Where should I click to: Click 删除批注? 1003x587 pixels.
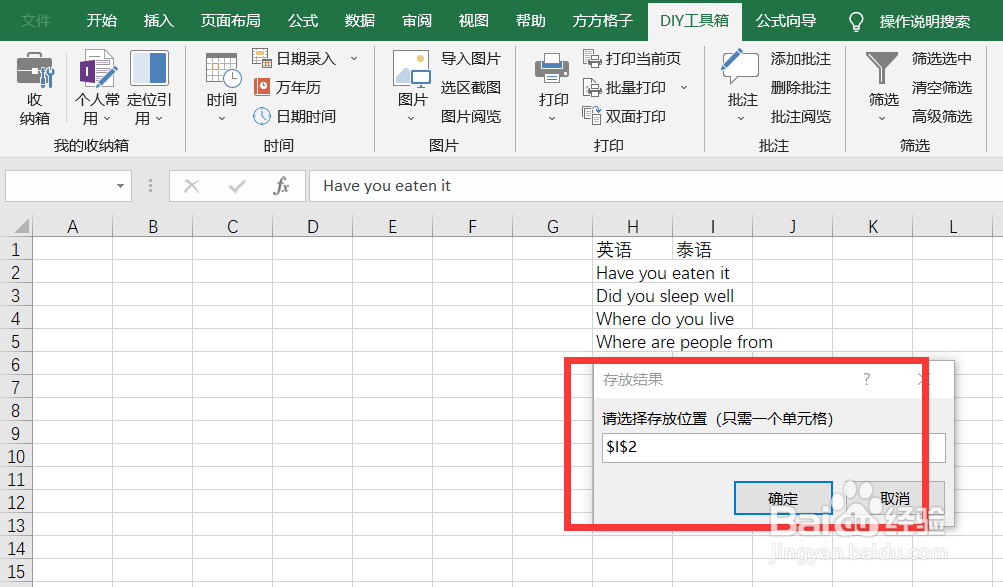[x=801, y=87]
